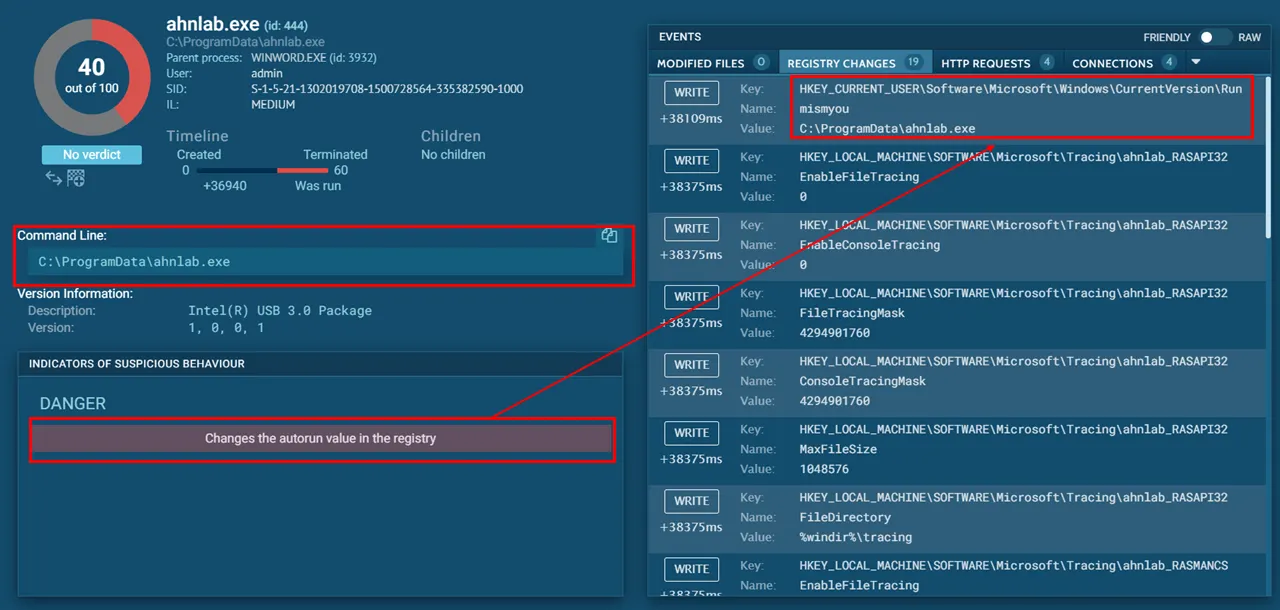Image resolution: width=1280 pixels, height=610 pixels.
Task: Click the MaxFileSize value 1048576
Action: [824, 469]
